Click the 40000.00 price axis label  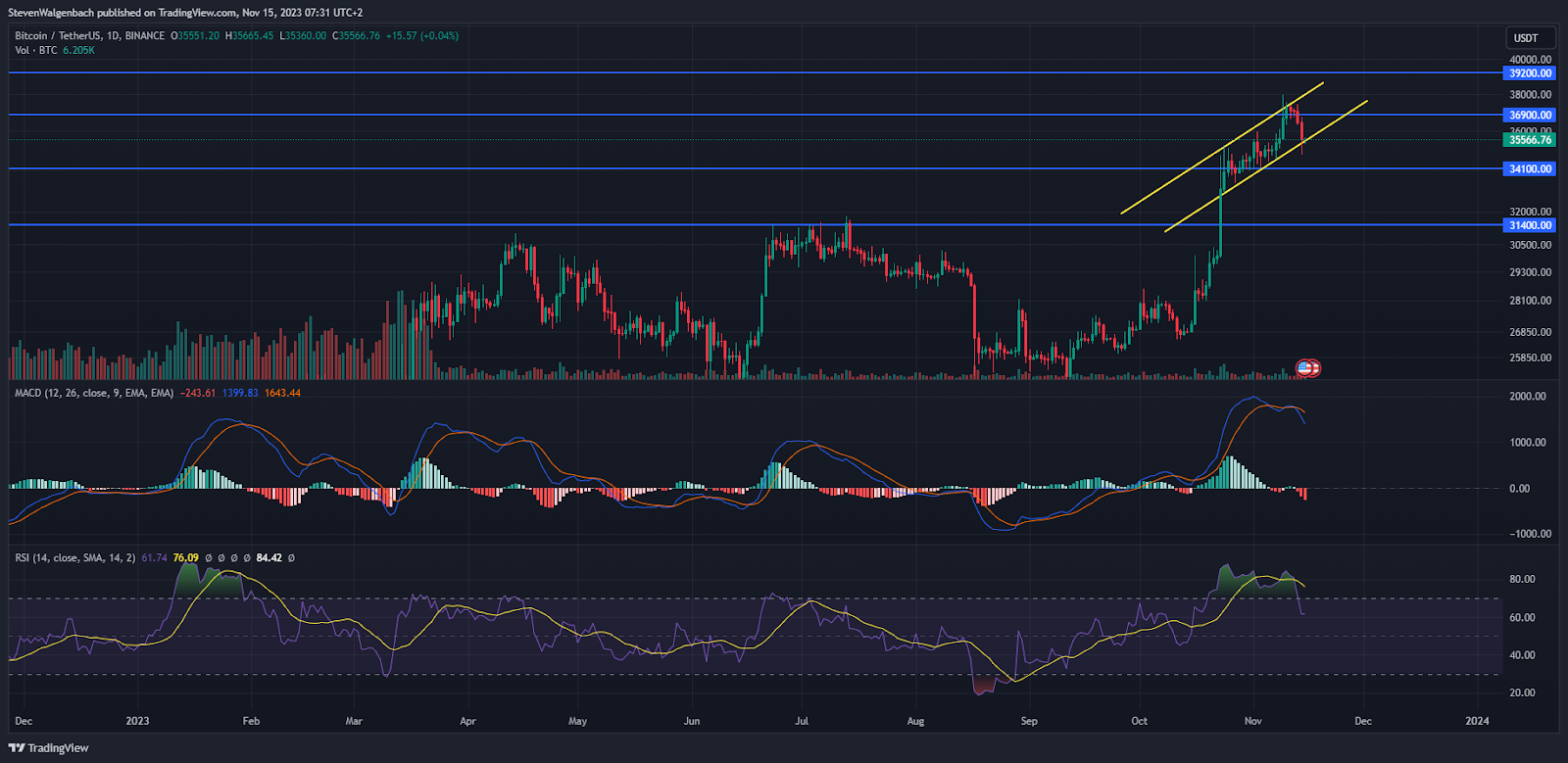1530,60
